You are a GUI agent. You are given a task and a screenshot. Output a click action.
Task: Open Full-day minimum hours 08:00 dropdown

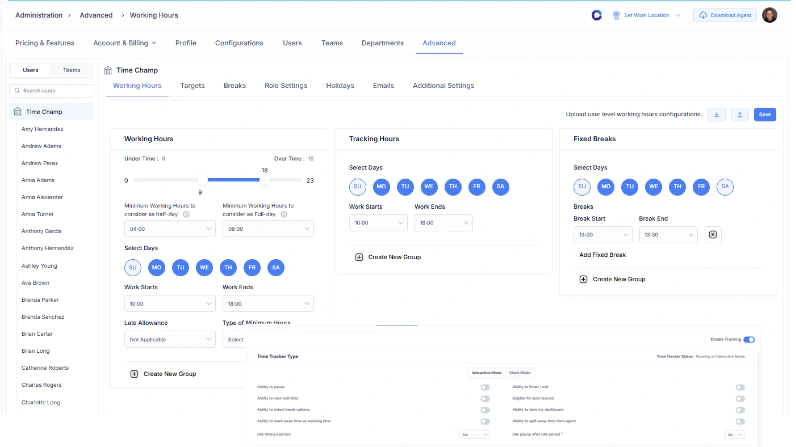coord(268,229)
